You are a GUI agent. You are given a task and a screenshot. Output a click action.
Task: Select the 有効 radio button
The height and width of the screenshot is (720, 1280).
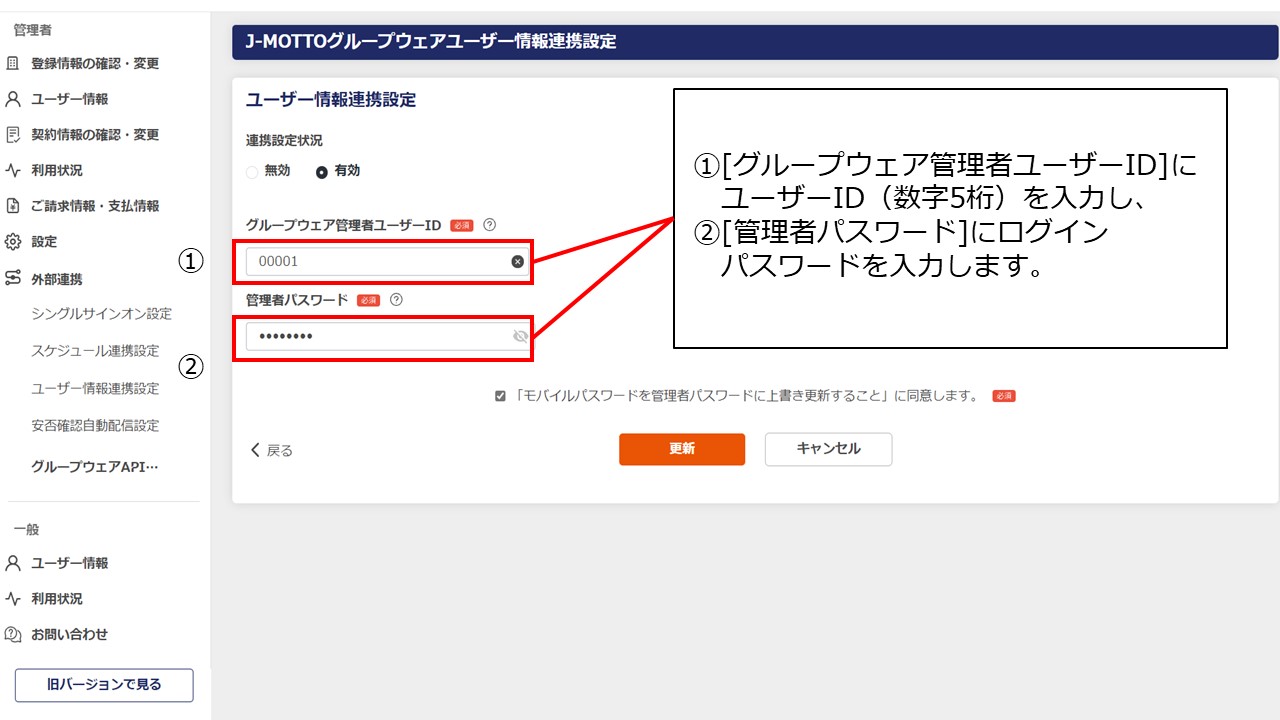tap(323, 171)
